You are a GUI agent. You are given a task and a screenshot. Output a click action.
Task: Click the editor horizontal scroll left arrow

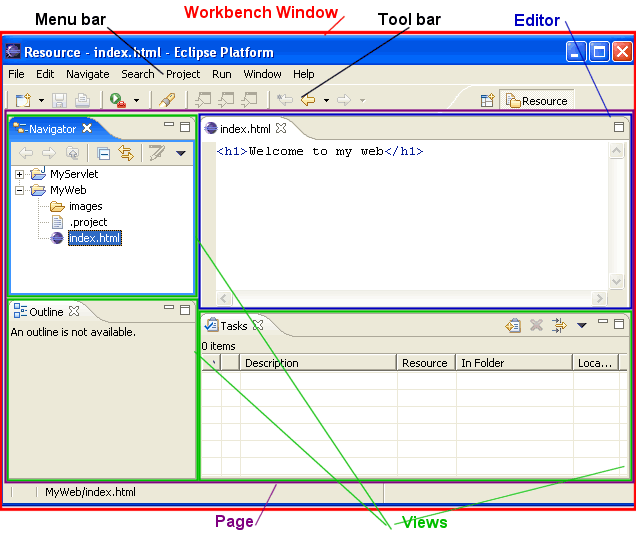224,298
